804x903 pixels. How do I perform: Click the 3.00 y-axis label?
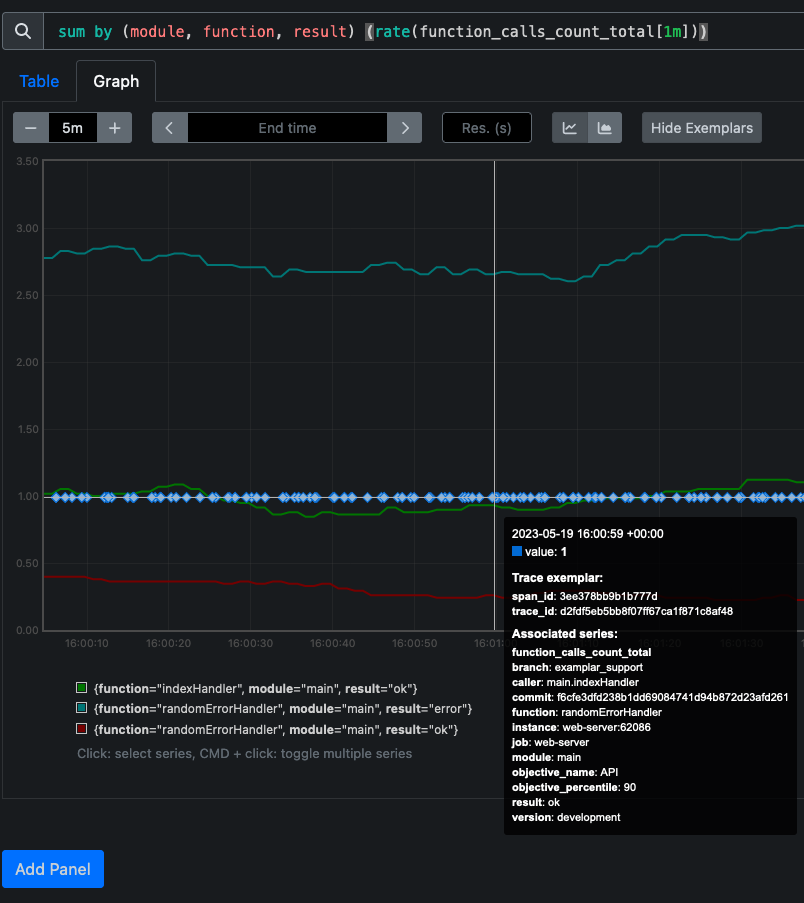(27, 228)
